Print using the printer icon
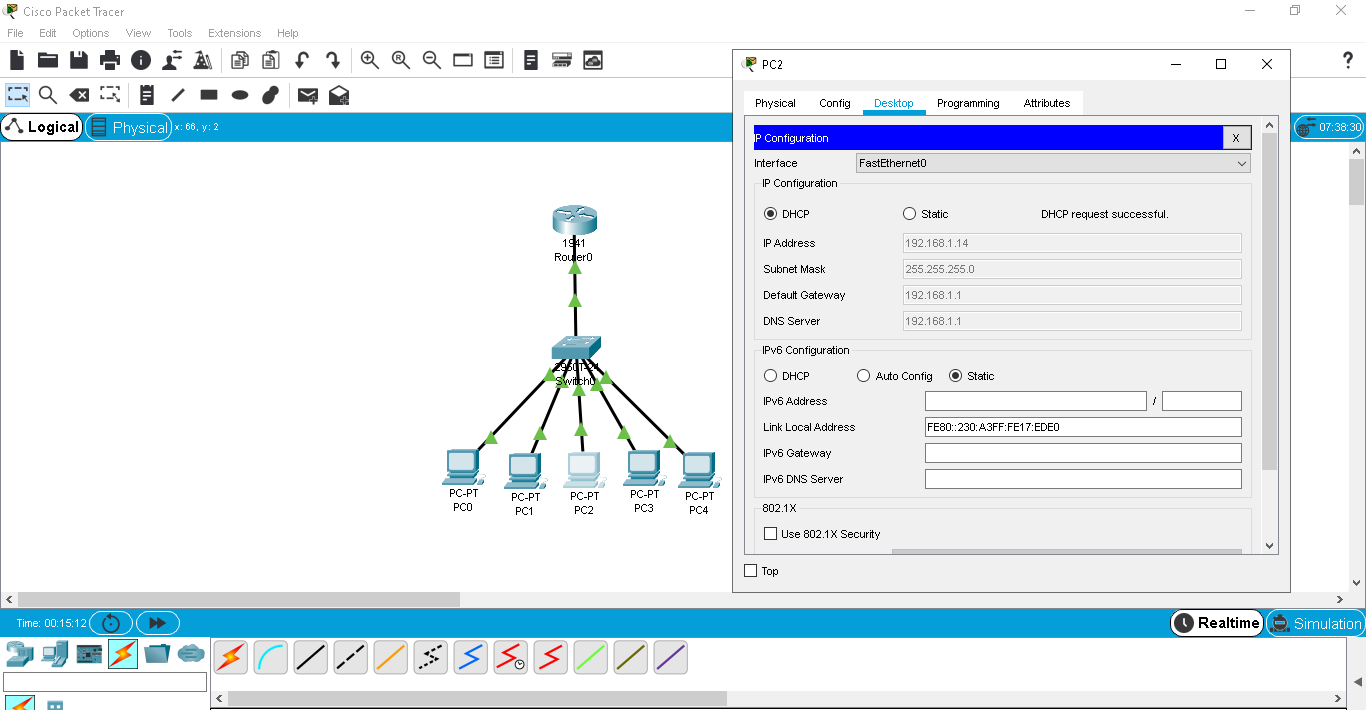Screen dimensions: 1366x710 (110, 60)
